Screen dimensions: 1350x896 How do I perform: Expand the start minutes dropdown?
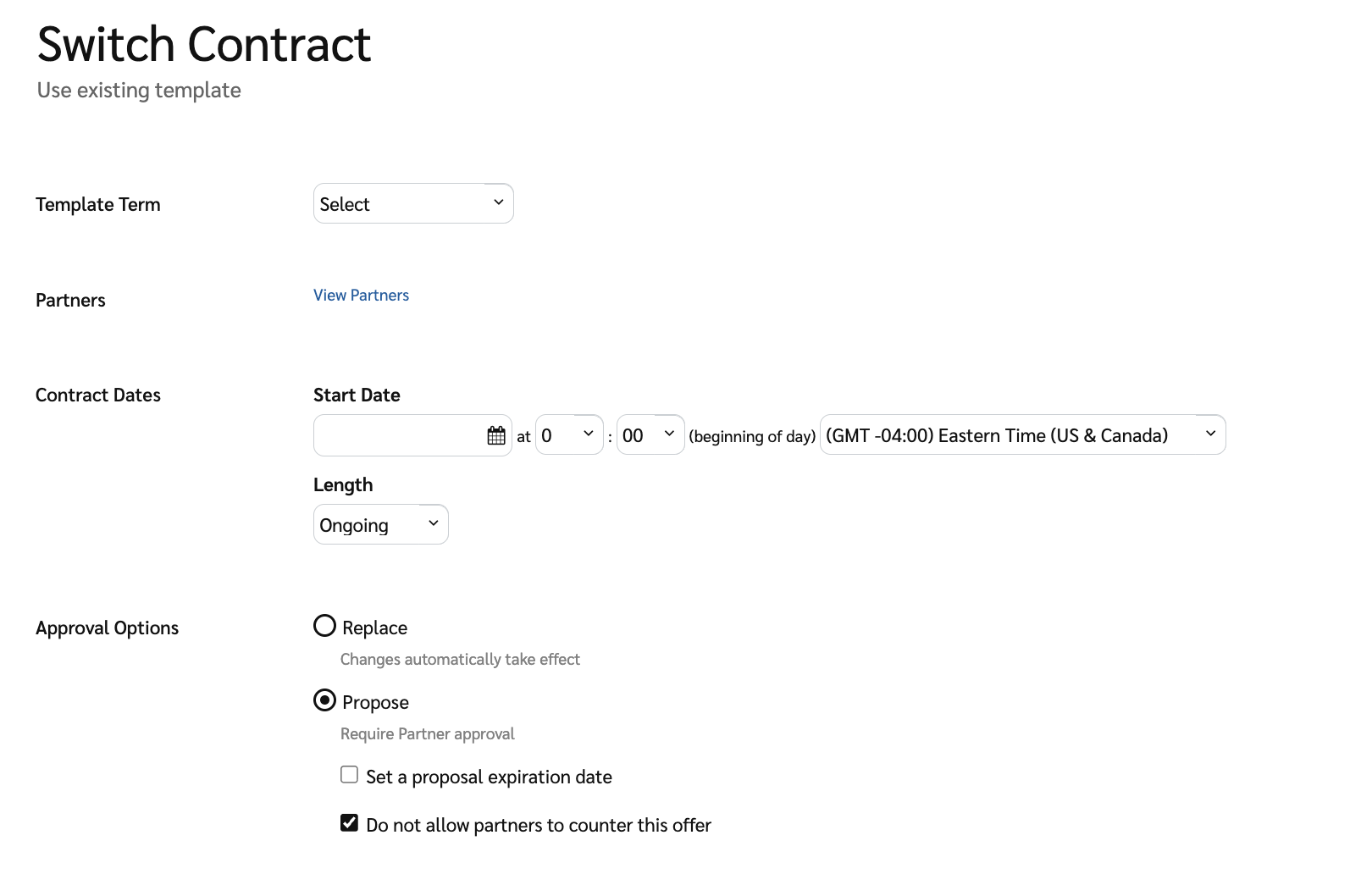(650, 435)
